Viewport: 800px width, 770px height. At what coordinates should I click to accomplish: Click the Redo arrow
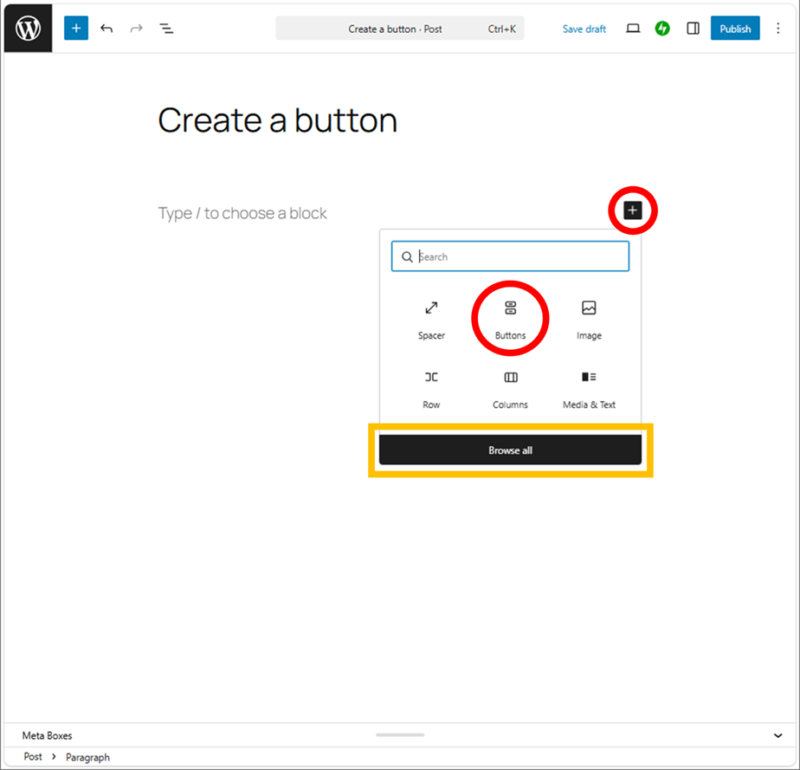[136, 28]
